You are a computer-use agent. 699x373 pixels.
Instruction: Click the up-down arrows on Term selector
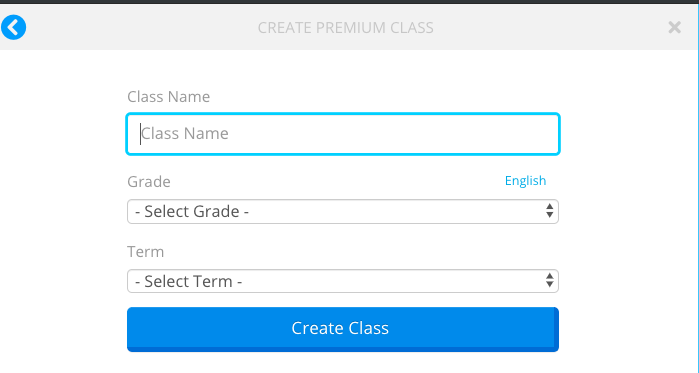pos(549,281)
